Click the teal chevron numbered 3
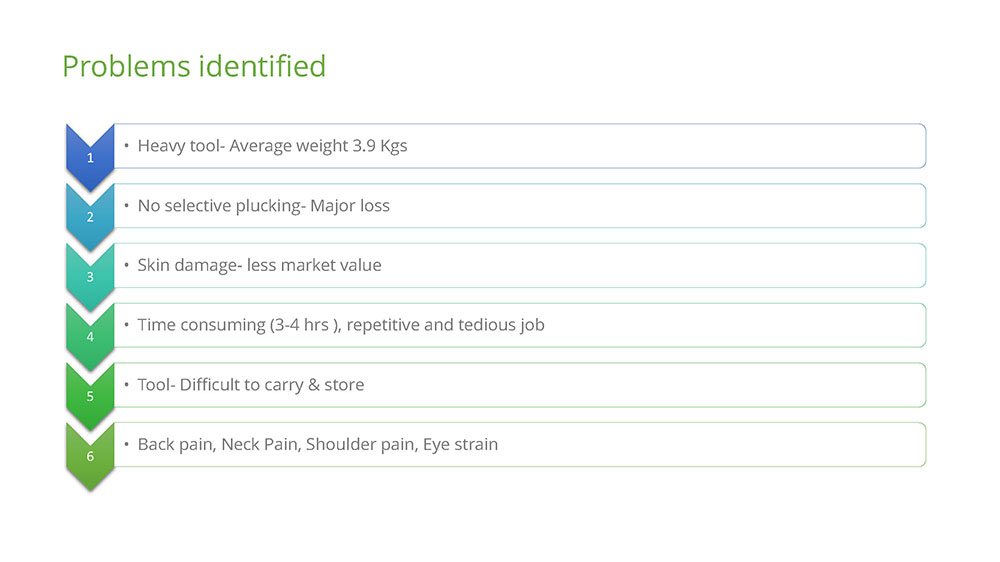Viewport: 1000px width, 562px height. (90, 276)
